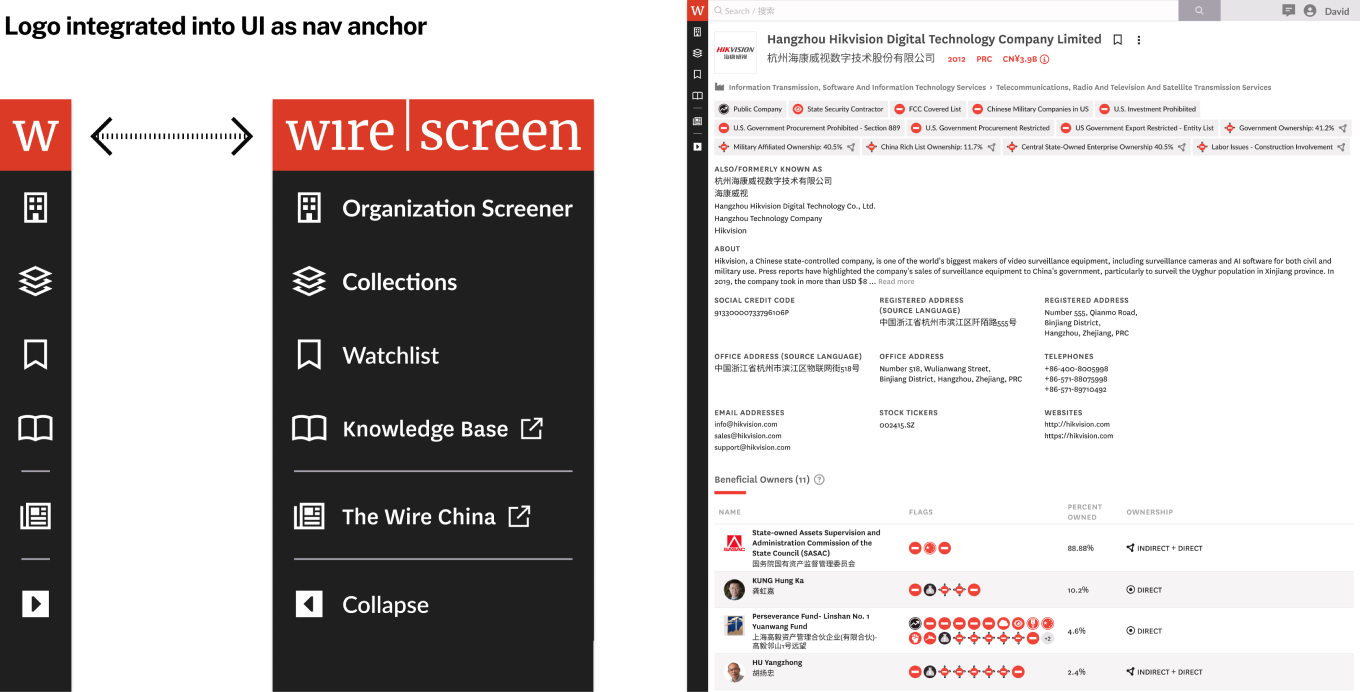This screenshot has height=692, width=1360.
Task: Click David's user account avatar icon
Action: [1310, 10]
